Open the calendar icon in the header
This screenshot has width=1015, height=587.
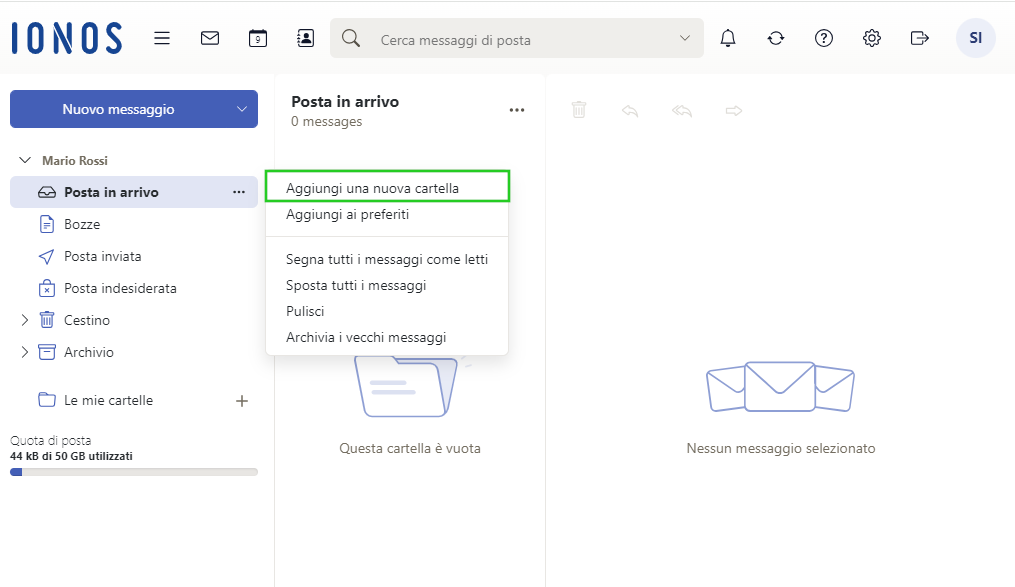(x=258, y=38)
